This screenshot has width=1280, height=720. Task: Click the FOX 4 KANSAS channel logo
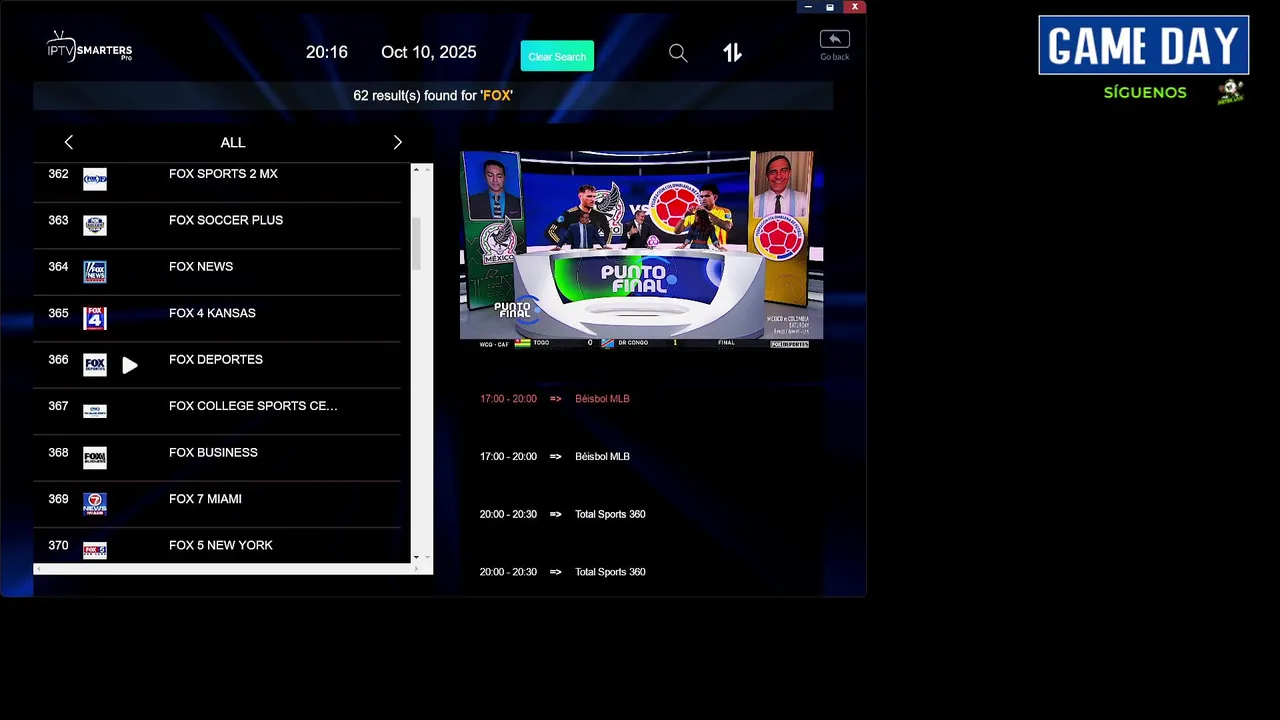(95, 318)
